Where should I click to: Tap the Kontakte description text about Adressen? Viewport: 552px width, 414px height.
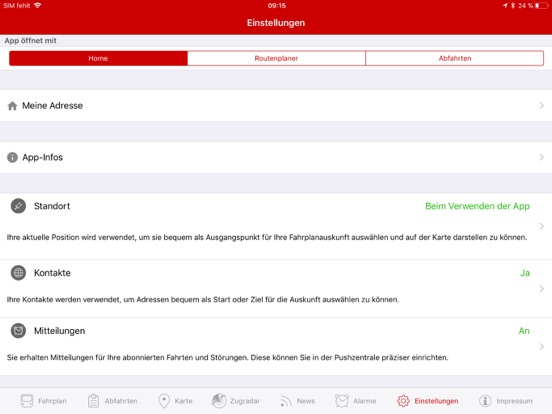203,300
